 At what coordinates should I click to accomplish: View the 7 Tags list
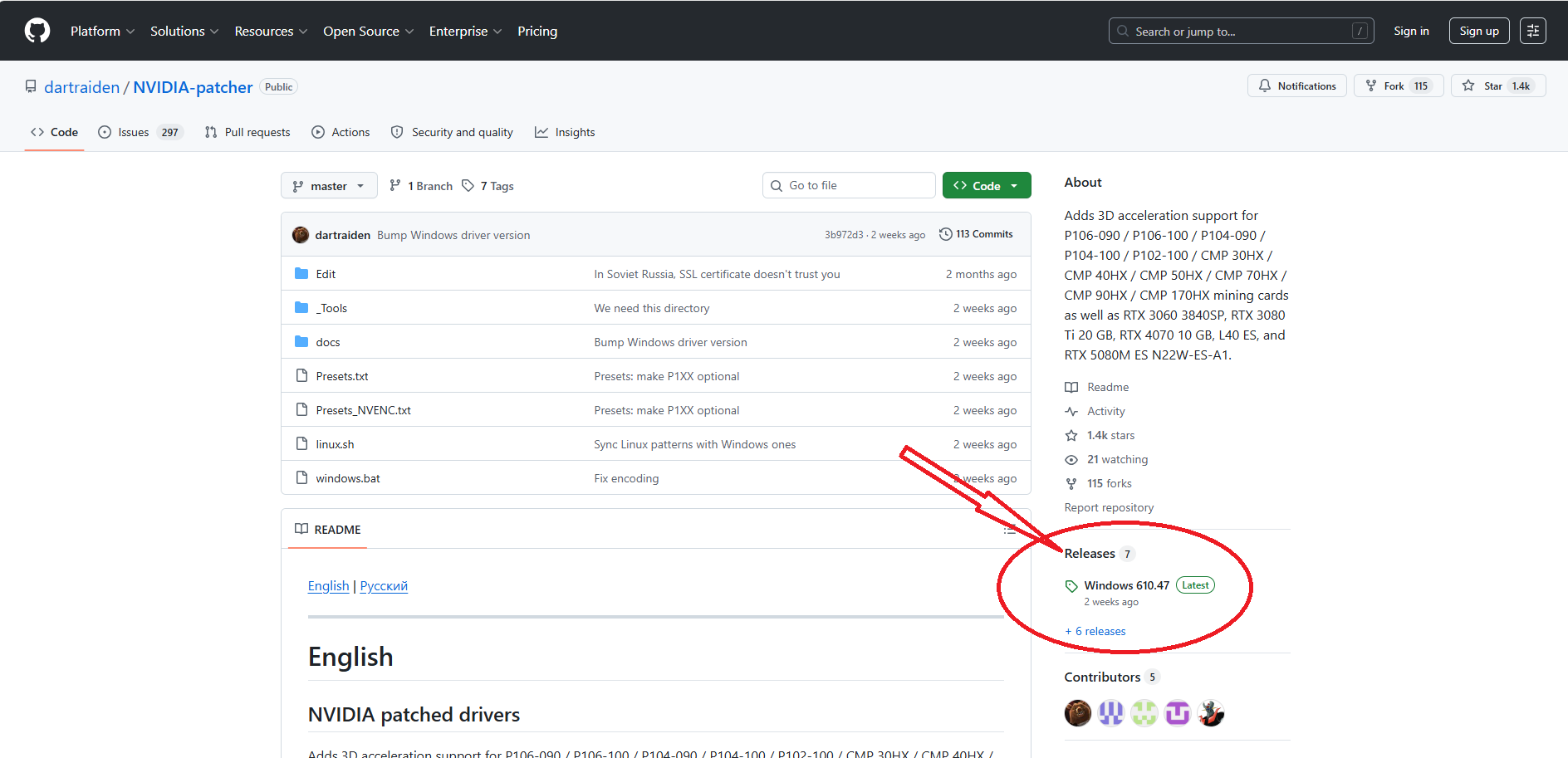(x=488, y=185)
